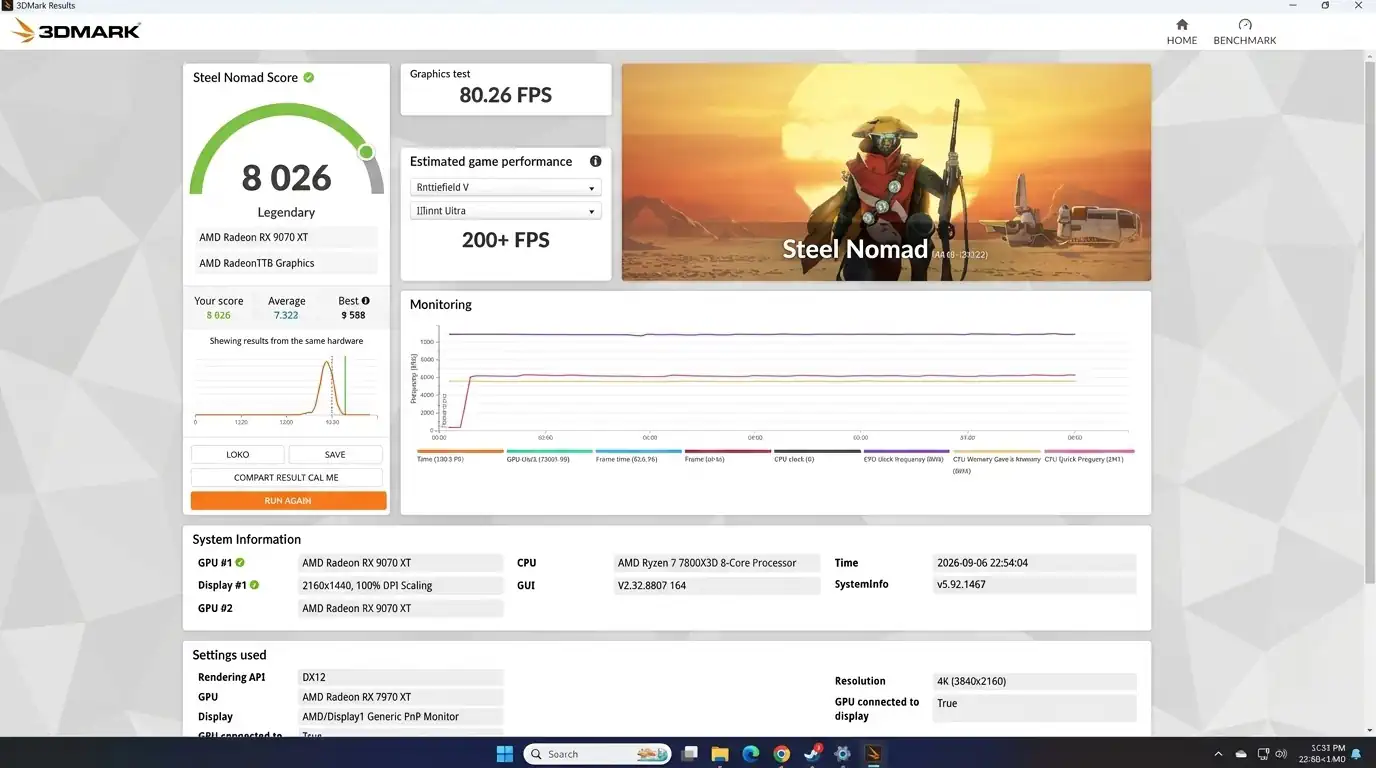Click the Display #1 value 2160x1440
Image resolution: width=1376 pixels, height=768 pixels.
(400, 585)
